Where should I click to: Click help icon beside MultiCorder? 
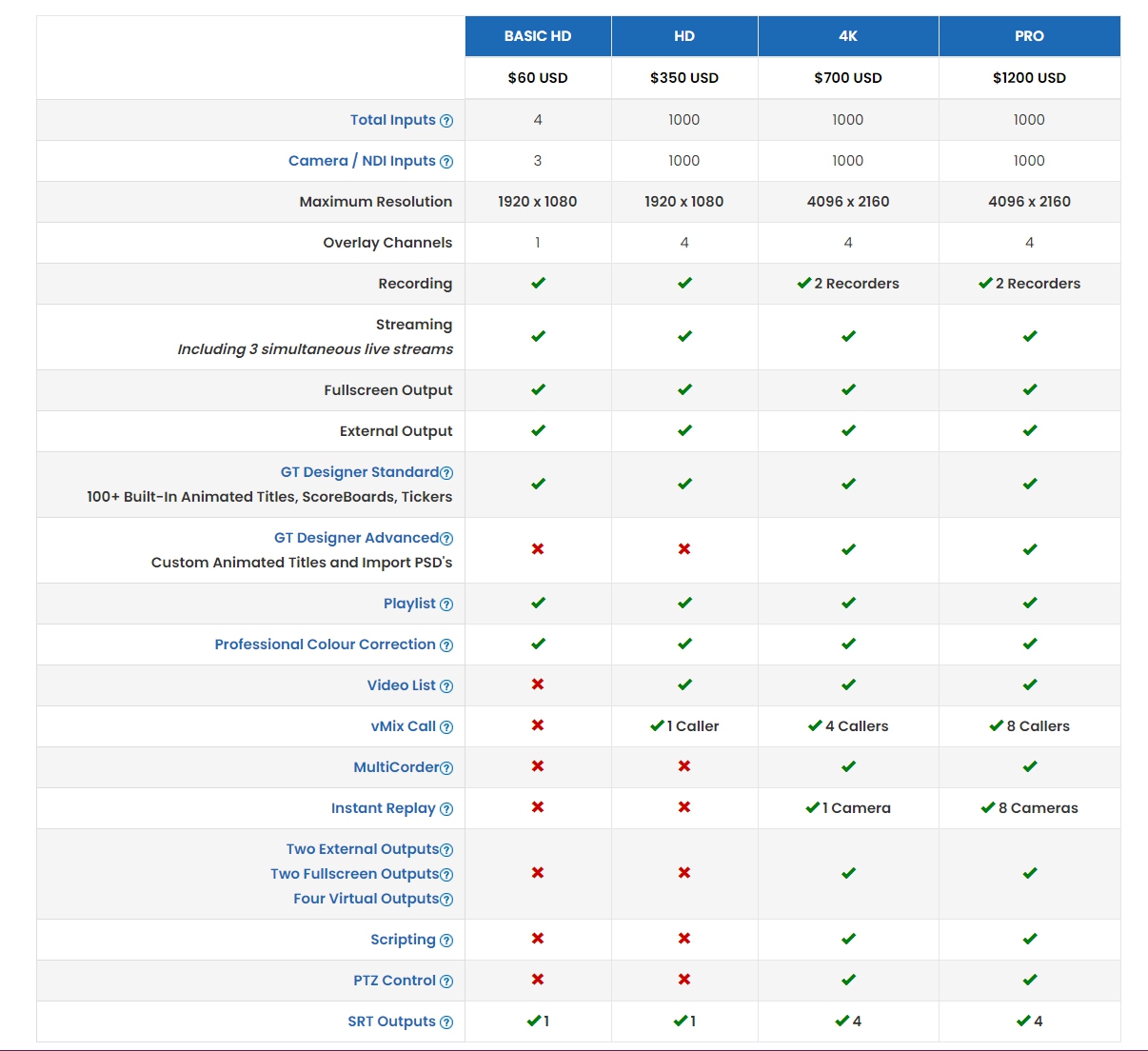point(446,768)
